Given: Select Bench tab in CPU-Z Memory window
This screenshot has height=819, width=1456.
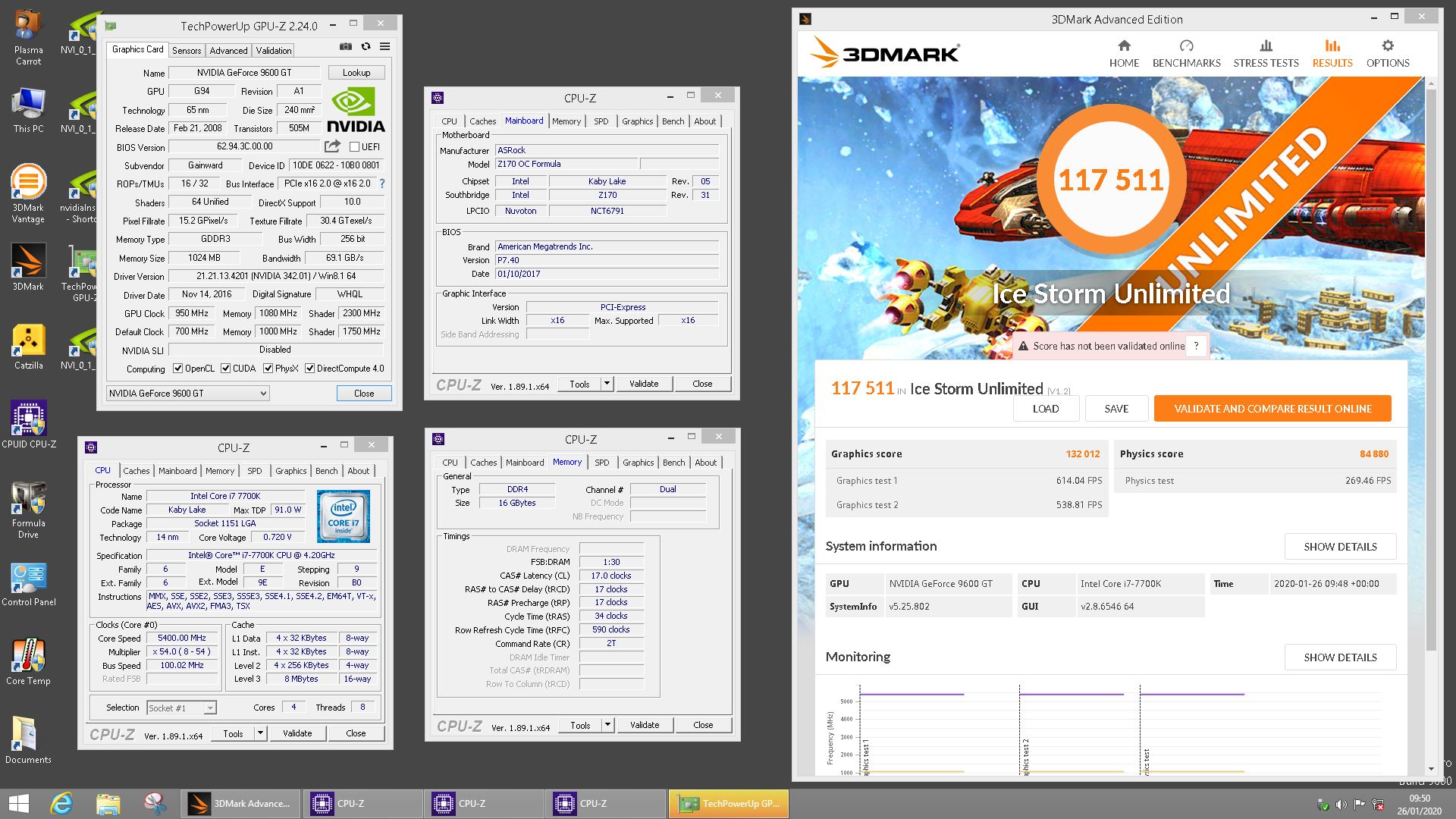Looking at the screenshot, I should [x=673, y=463].
